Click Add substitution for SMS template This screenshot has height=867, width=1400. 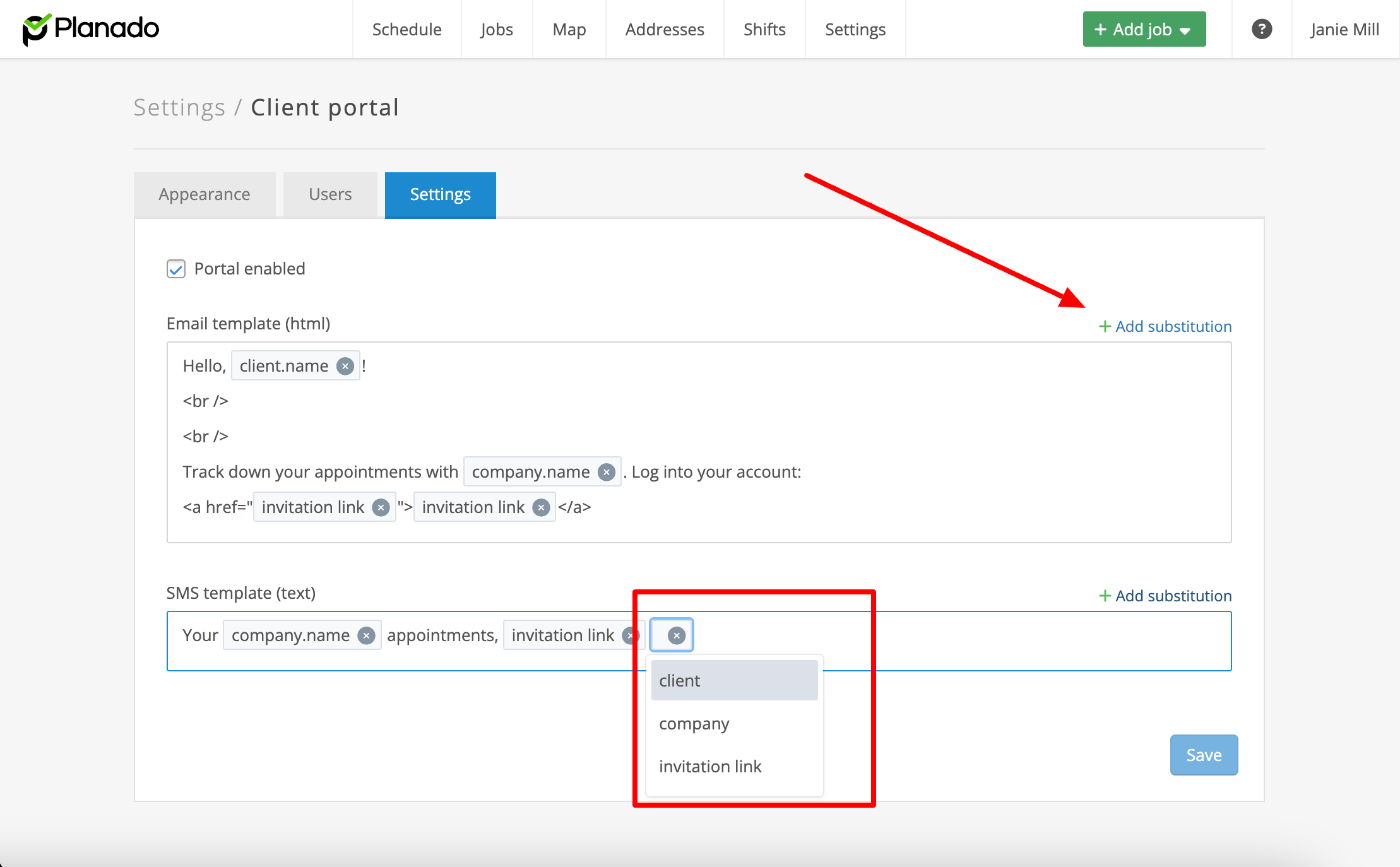[1165, 596]
